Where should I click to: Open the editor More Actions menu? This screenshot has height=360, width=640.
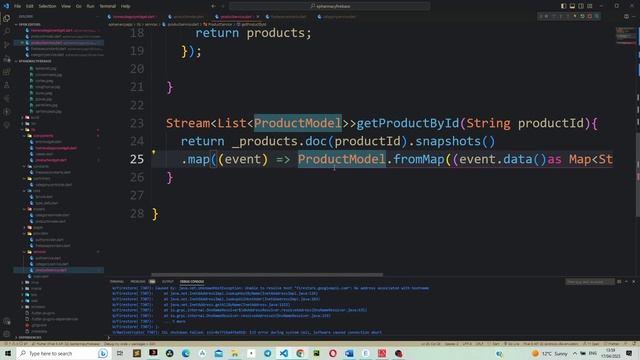coord(634,16)
